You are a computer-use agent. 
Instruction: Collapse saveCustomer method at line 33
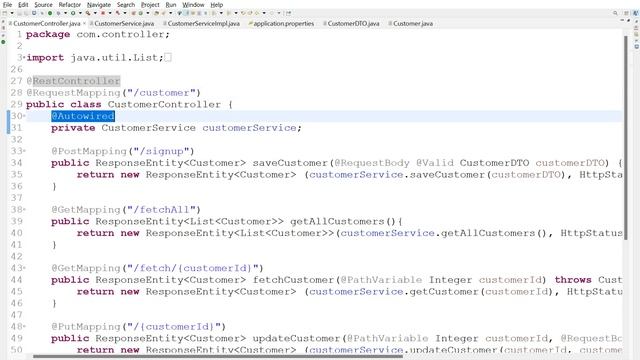tap(24, 151)
